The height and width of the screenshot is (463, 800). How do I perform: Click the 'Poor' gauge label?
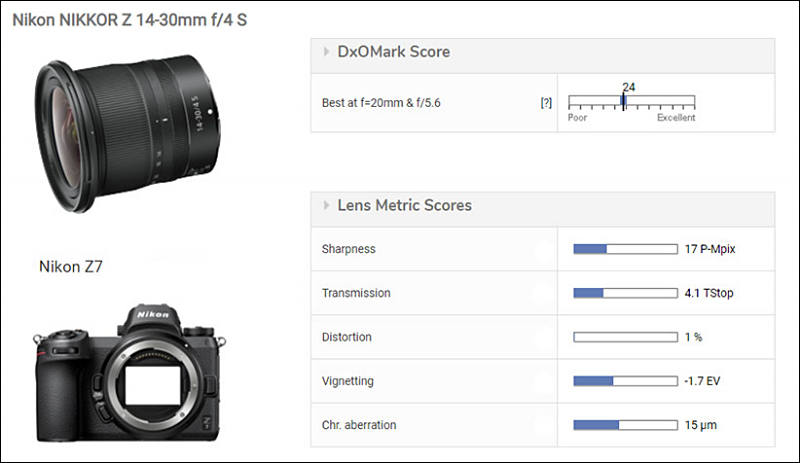[x=578, y=117]
